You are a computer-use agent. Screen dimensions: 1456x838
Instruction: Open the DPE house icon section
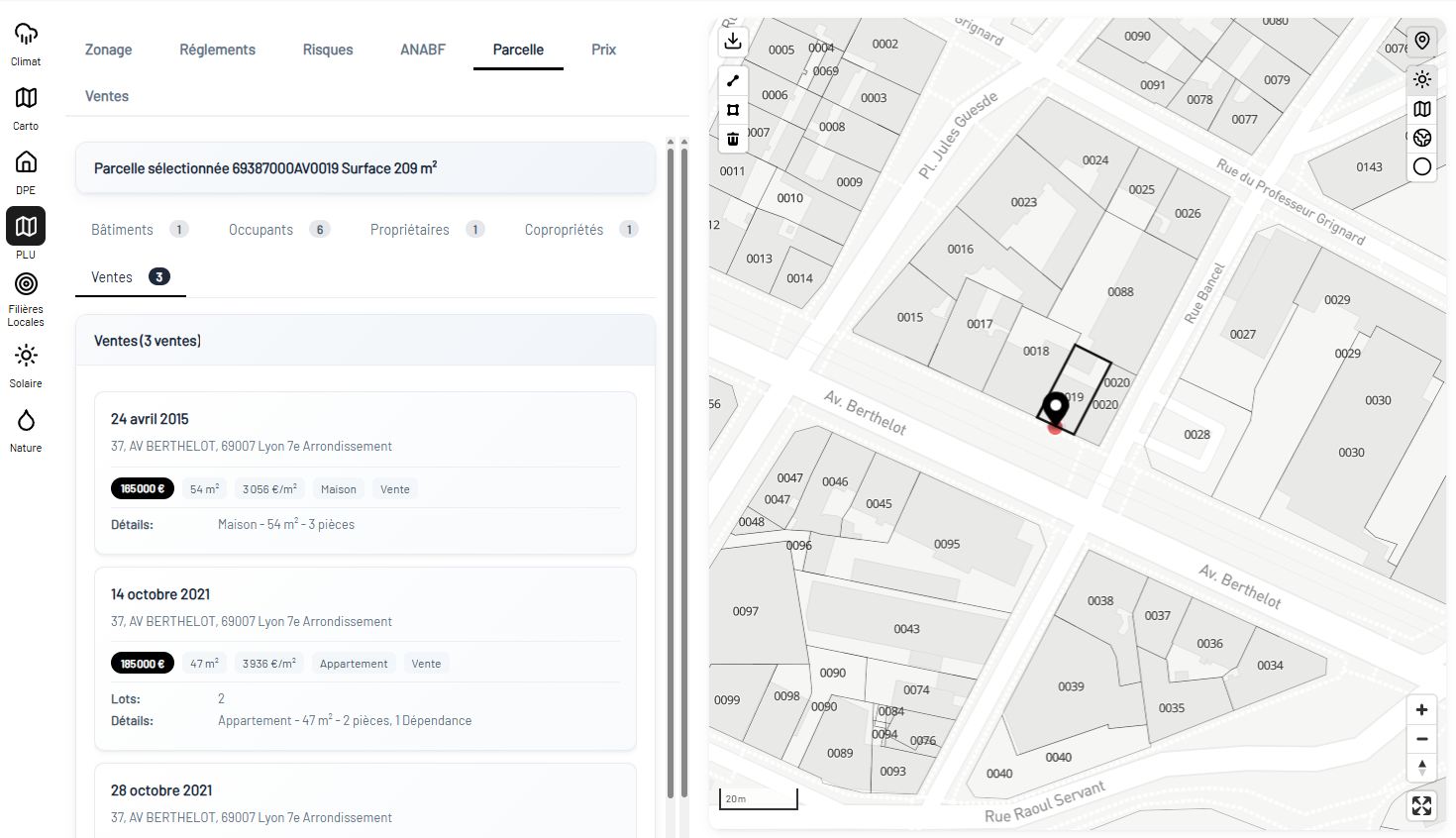coord(26,172)
